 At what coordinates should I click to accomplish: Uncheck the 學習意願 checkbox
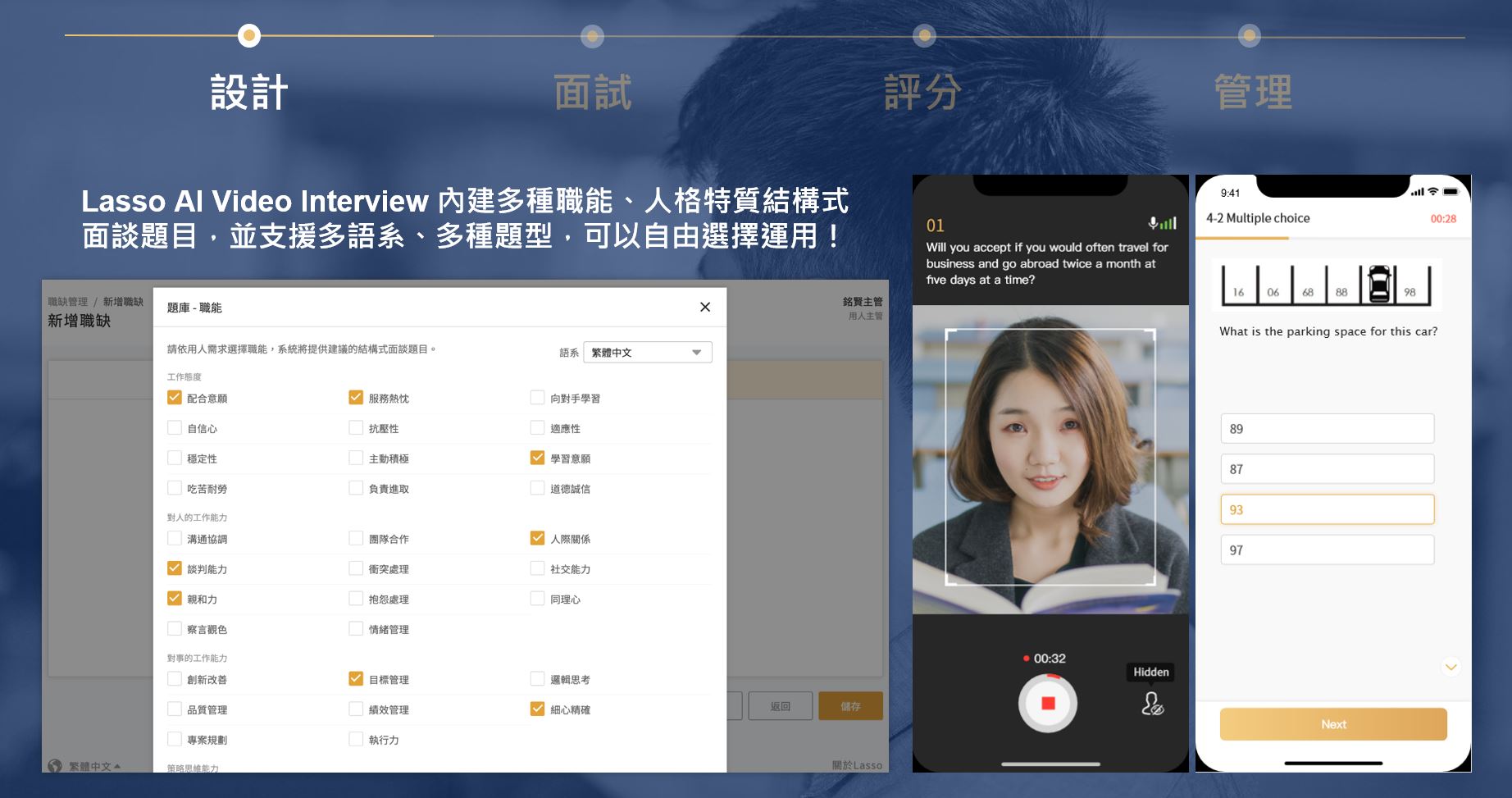tap(537, 458)
